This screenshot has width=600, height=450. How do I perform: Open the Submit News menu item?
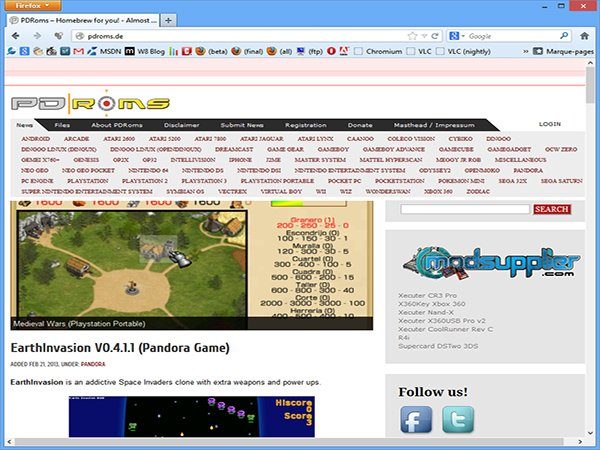tap(242, 125)
